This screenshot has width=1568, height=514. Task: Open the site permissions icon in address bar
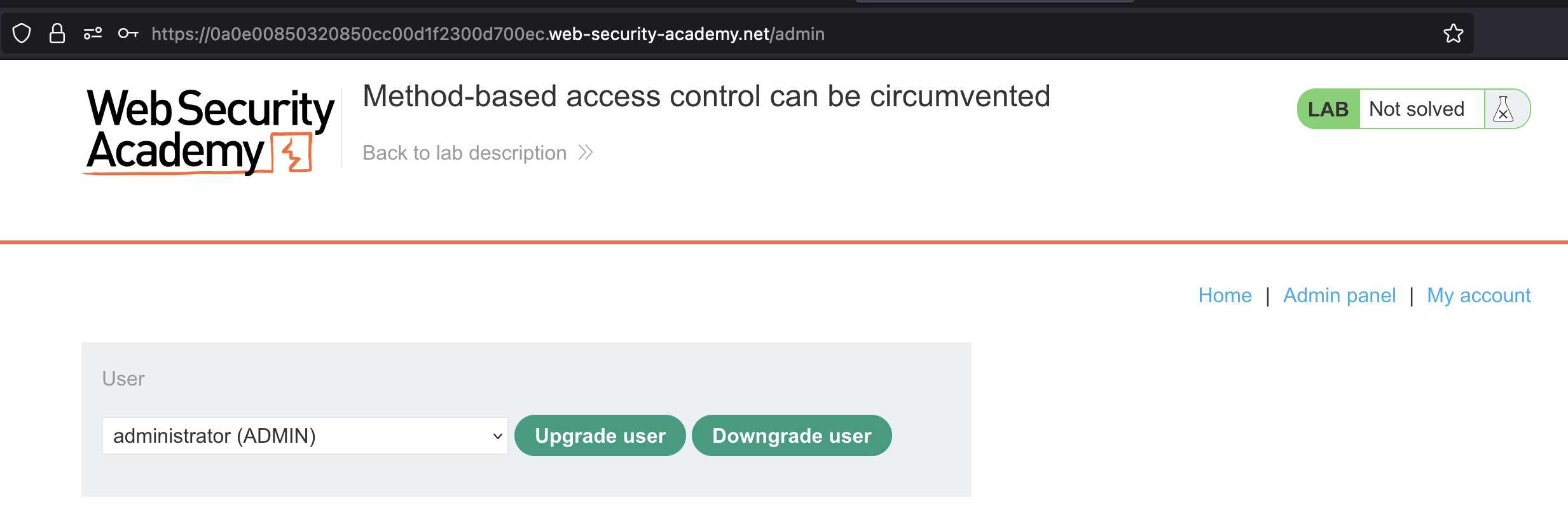click(x=93, y=33)
